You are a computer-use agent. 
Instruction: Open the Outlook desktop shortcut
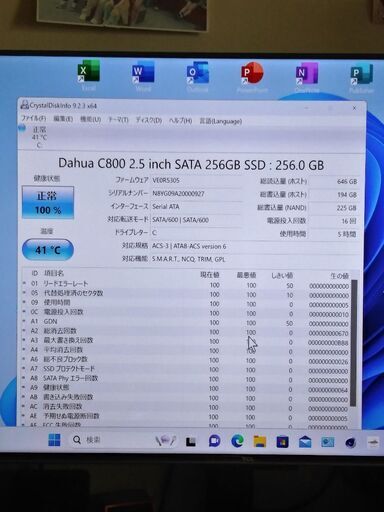click(197, 77)
